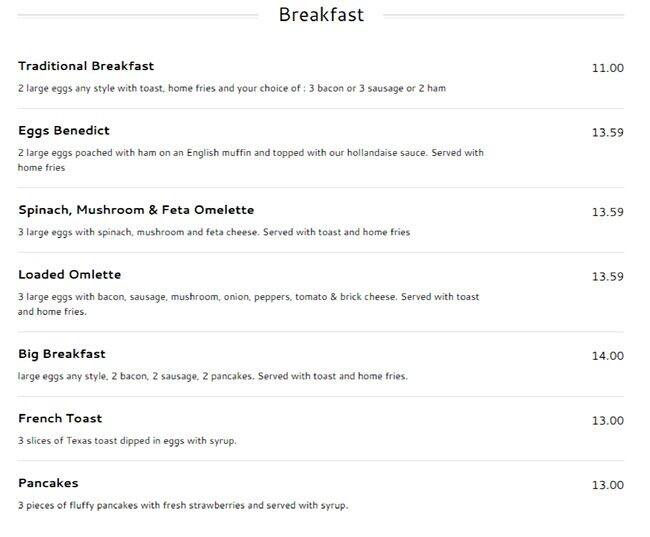Screen dimensions: 650x537
Task: Click the Breakfast section heading
Action: [321, 15]
